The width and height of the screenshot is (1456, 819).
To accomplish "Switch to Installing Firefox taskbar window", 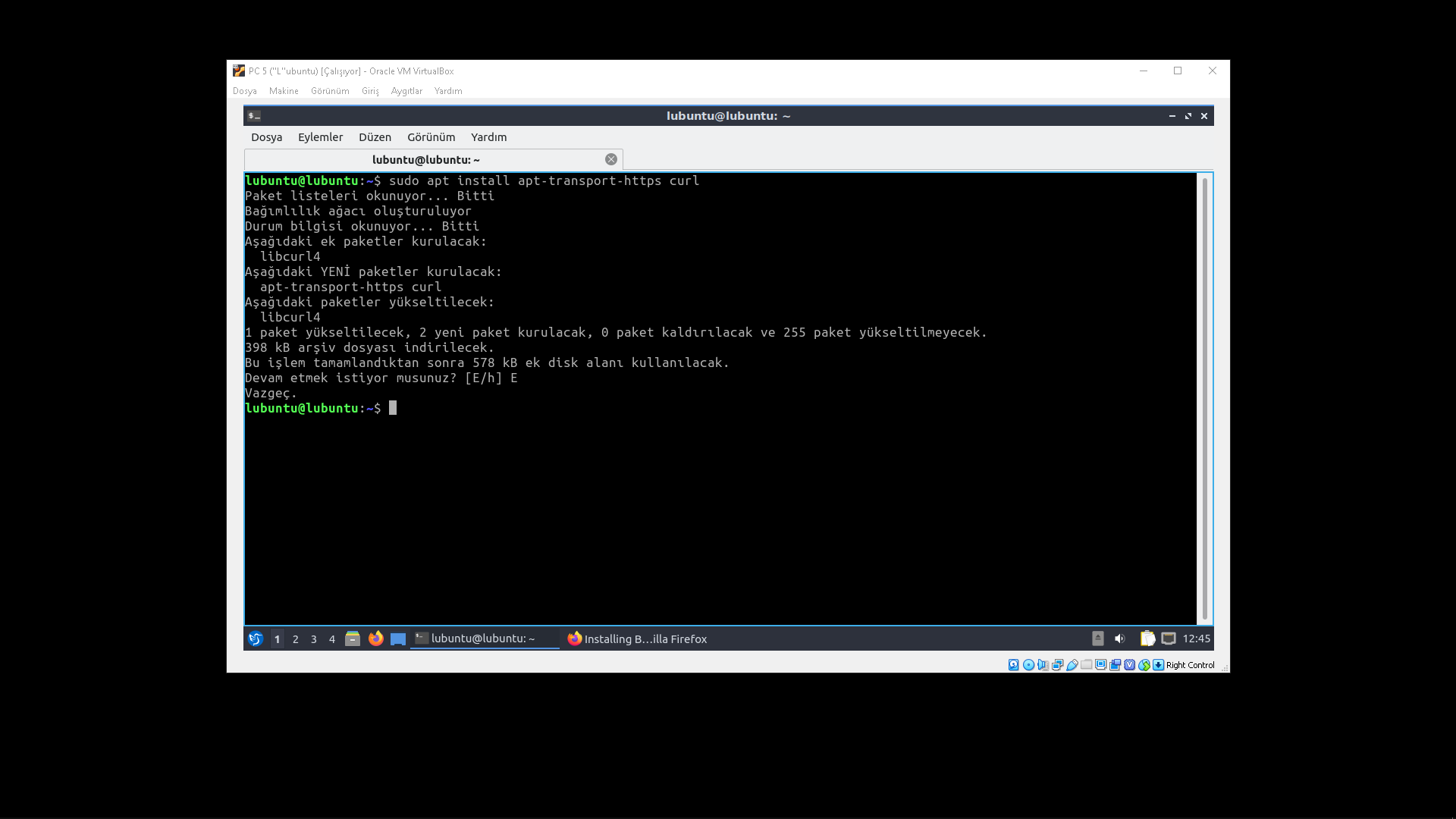I will coord(637,639).
